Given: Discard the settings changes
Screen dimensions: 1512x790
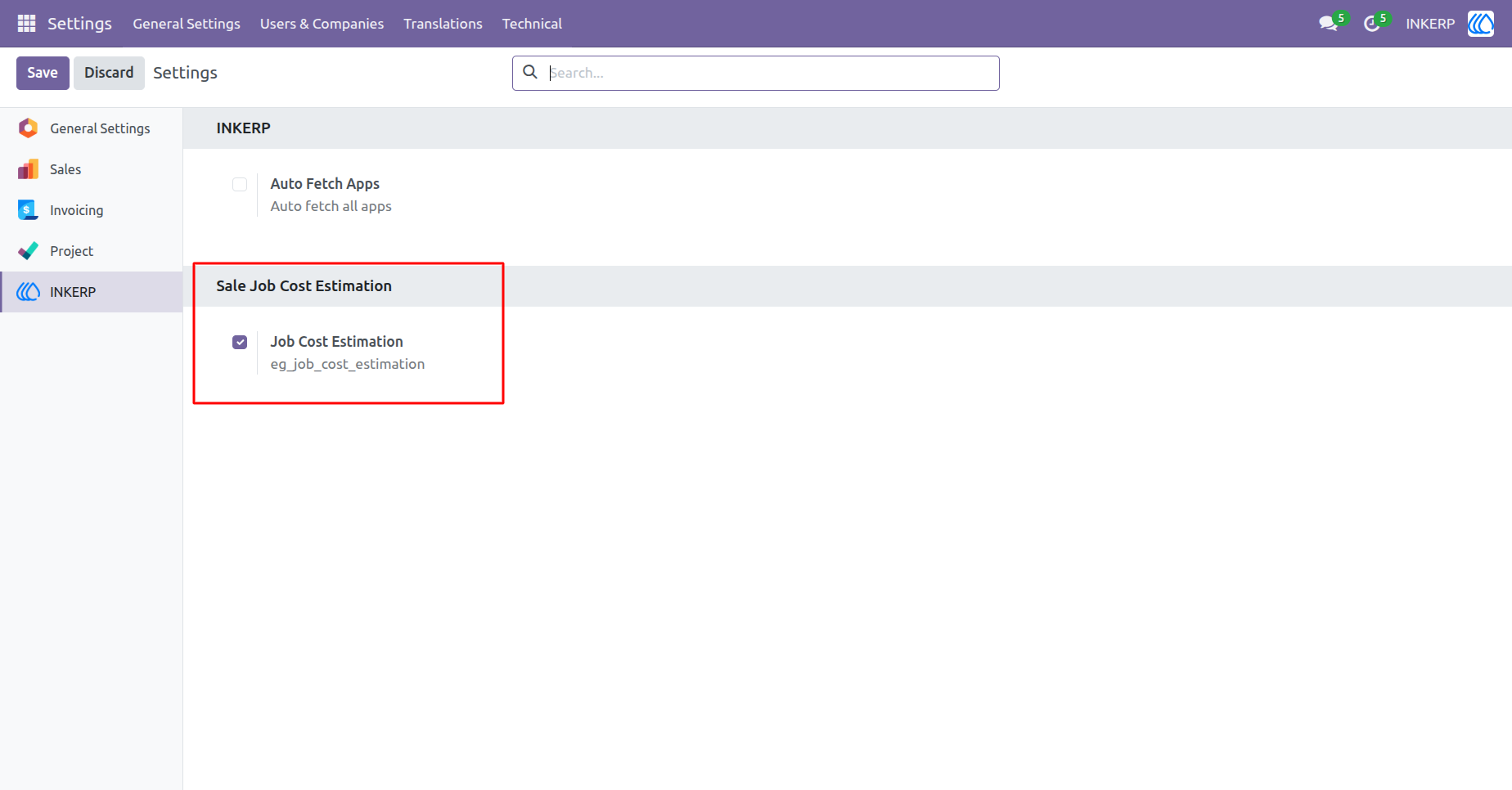Looking at the screenshot, I should [109, 73].
